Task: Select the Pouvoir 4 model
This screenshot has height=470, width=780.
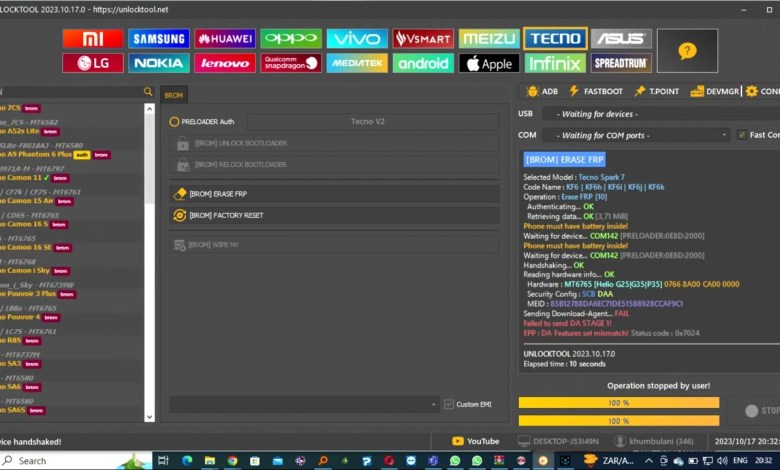Action: tap(30, 317)
